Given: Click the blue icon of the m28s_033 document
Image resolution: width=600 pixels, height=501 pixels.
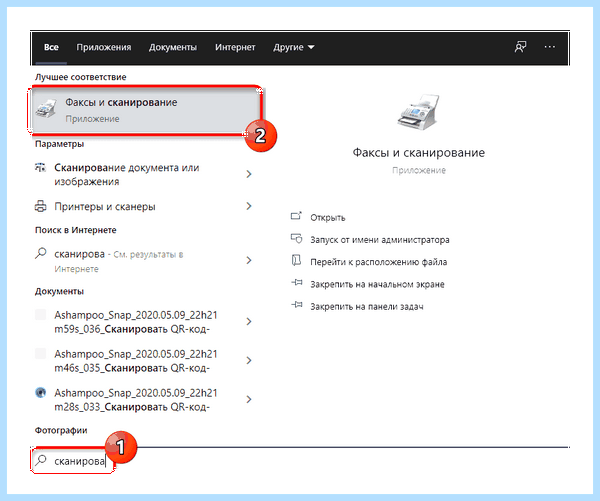Looking at the screenshot, I should point(41,393).
